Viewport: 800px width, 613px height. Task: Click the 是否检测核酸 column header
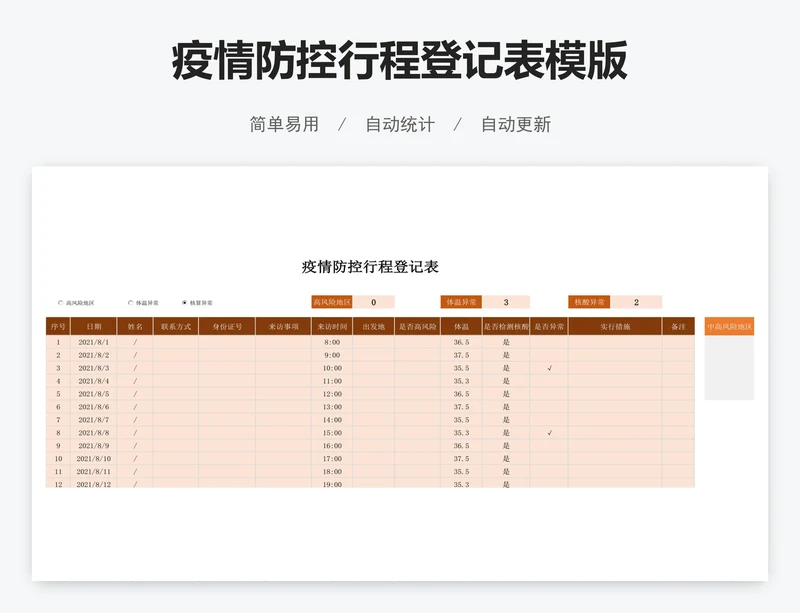tap(506, 326)
